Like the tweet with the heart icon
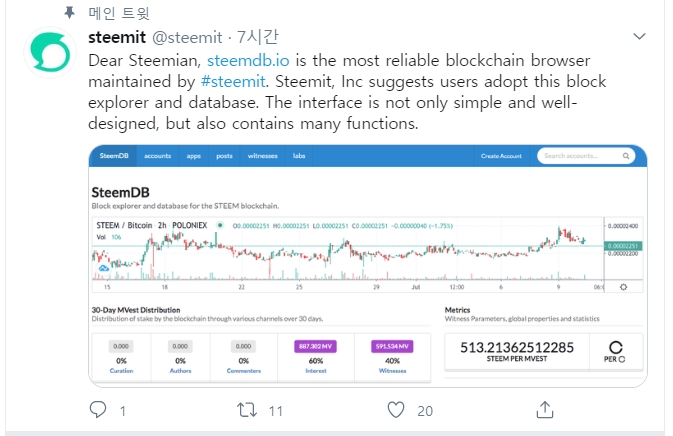 click(x=396, y=410)
